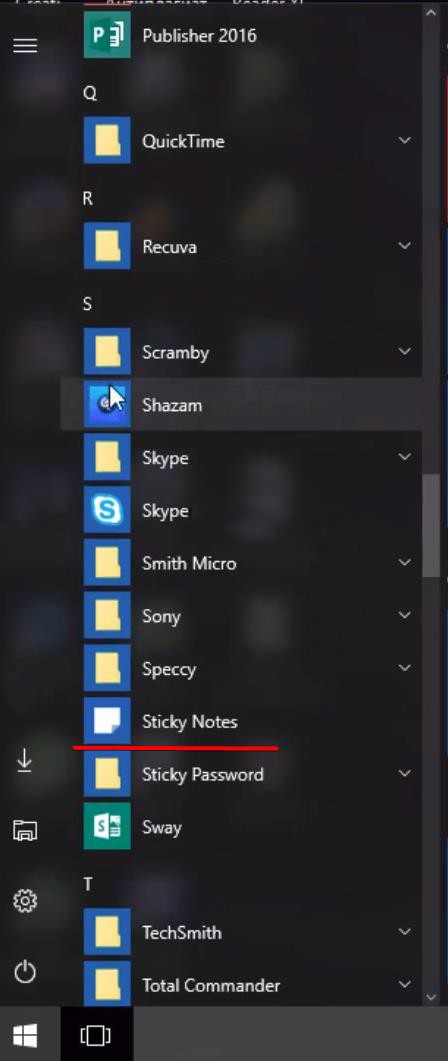Click the Windows Start button

point(25,1035)
